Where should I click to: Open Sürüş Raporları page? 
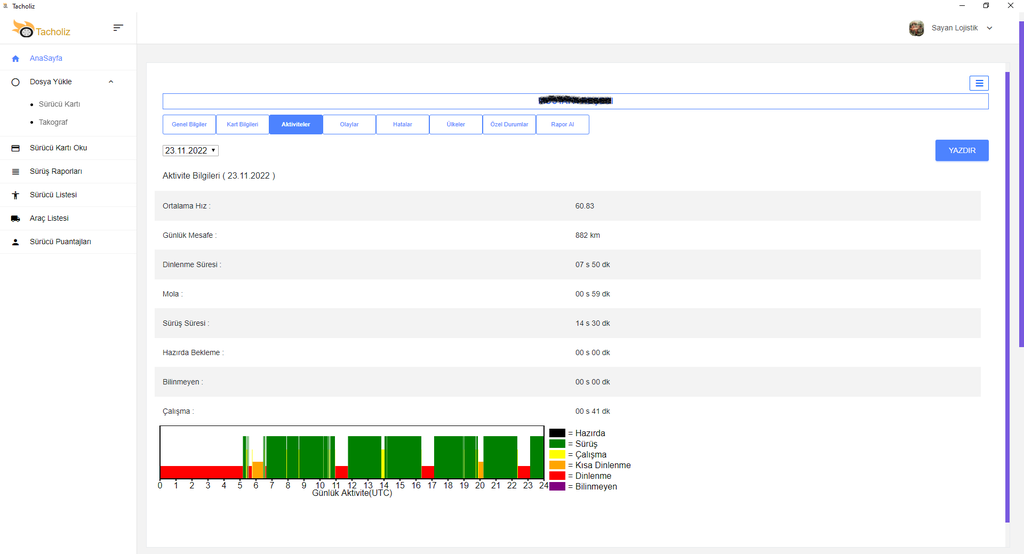click(56, 171)
